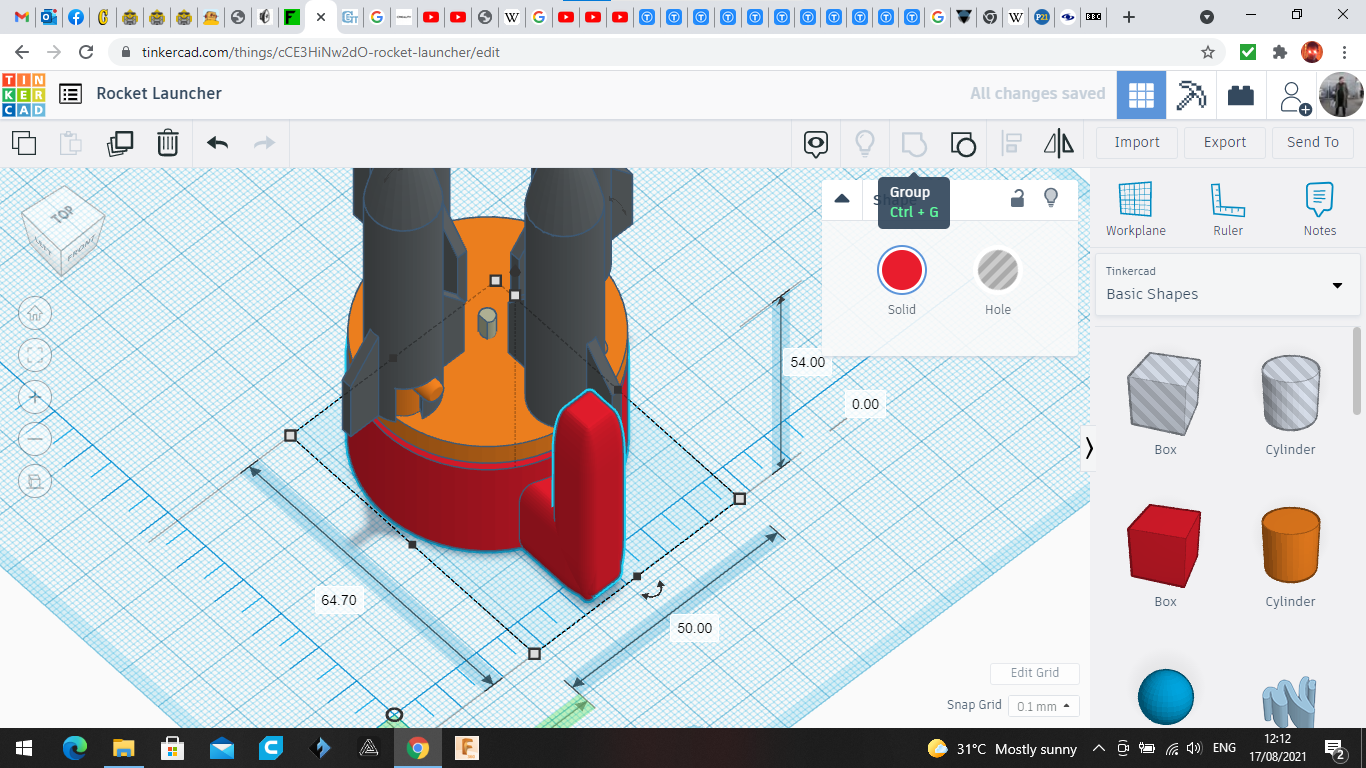
Task: Toggle the comments visibility eye icon
Action: (816, 144)
